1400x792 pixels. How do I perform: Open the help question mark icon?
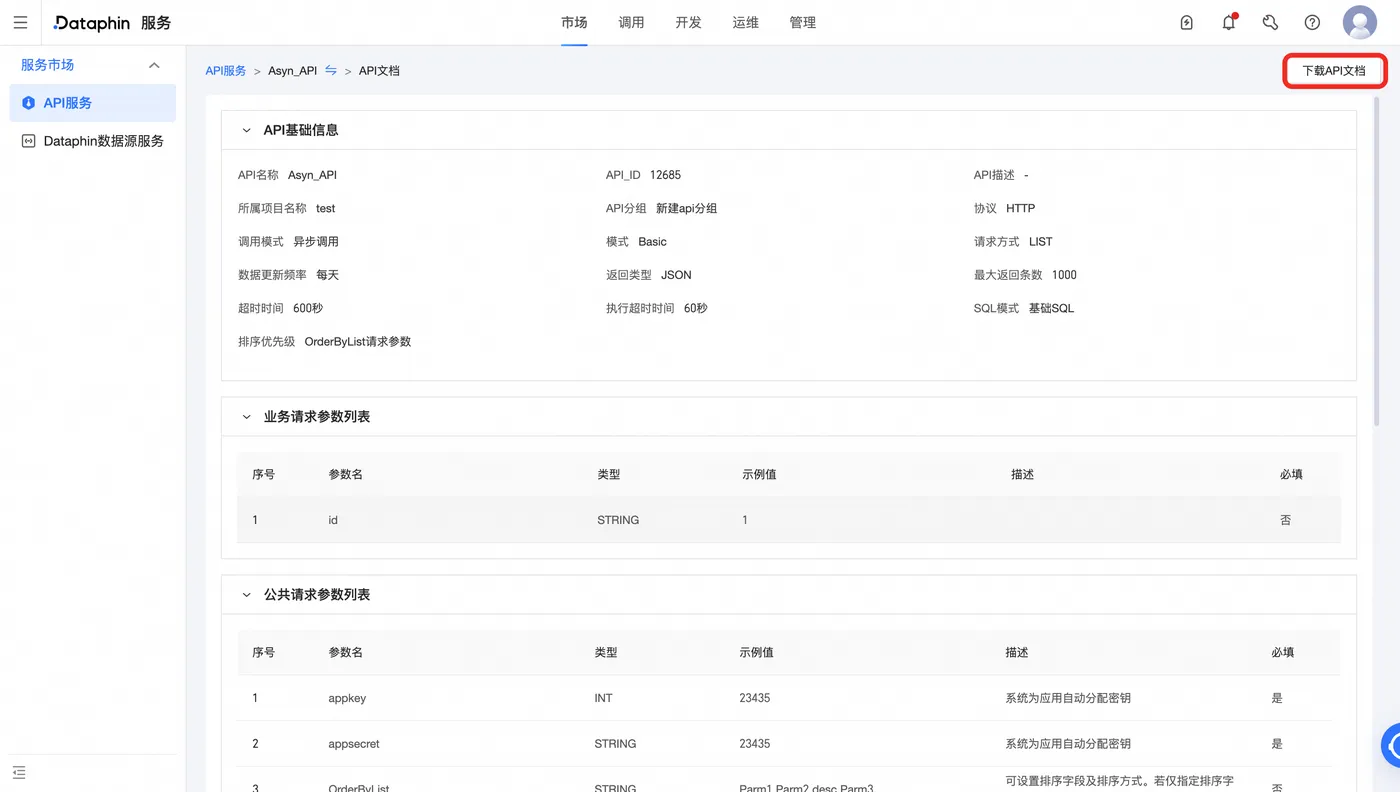click(x=1313, y=22)
